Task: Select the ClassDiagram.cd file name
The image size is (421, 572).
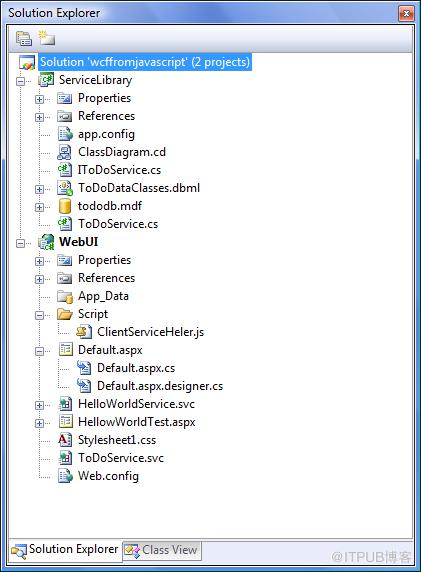Action: pos(122,152)
